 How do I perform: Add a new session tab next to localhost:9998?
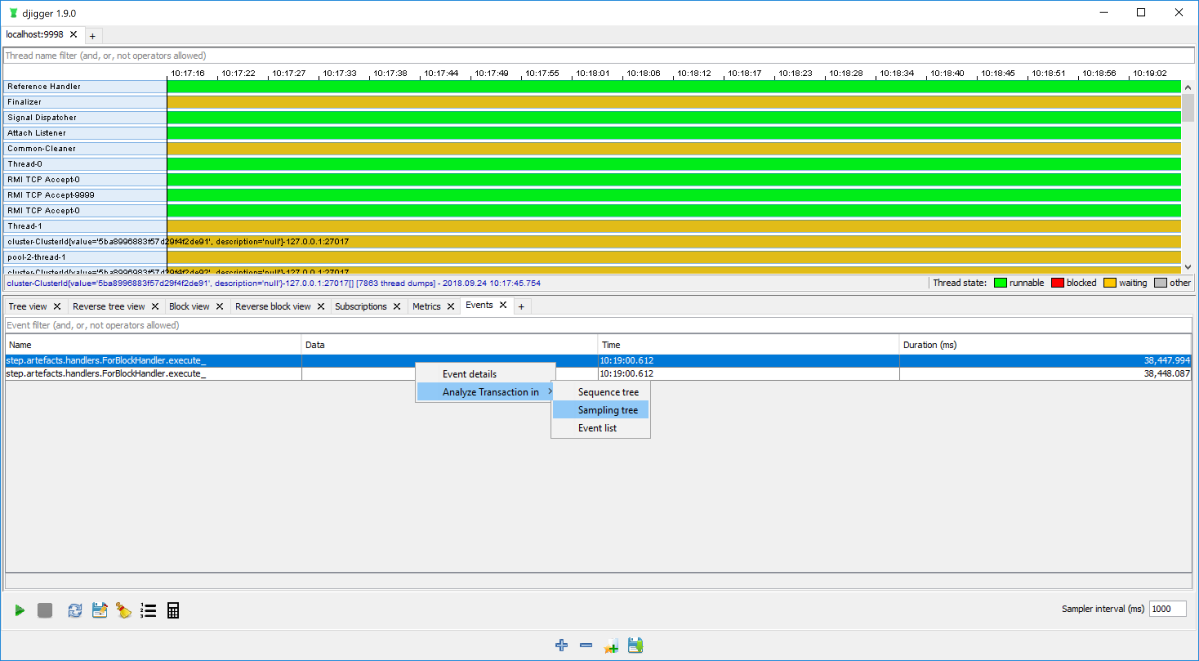tap(92, 36)
